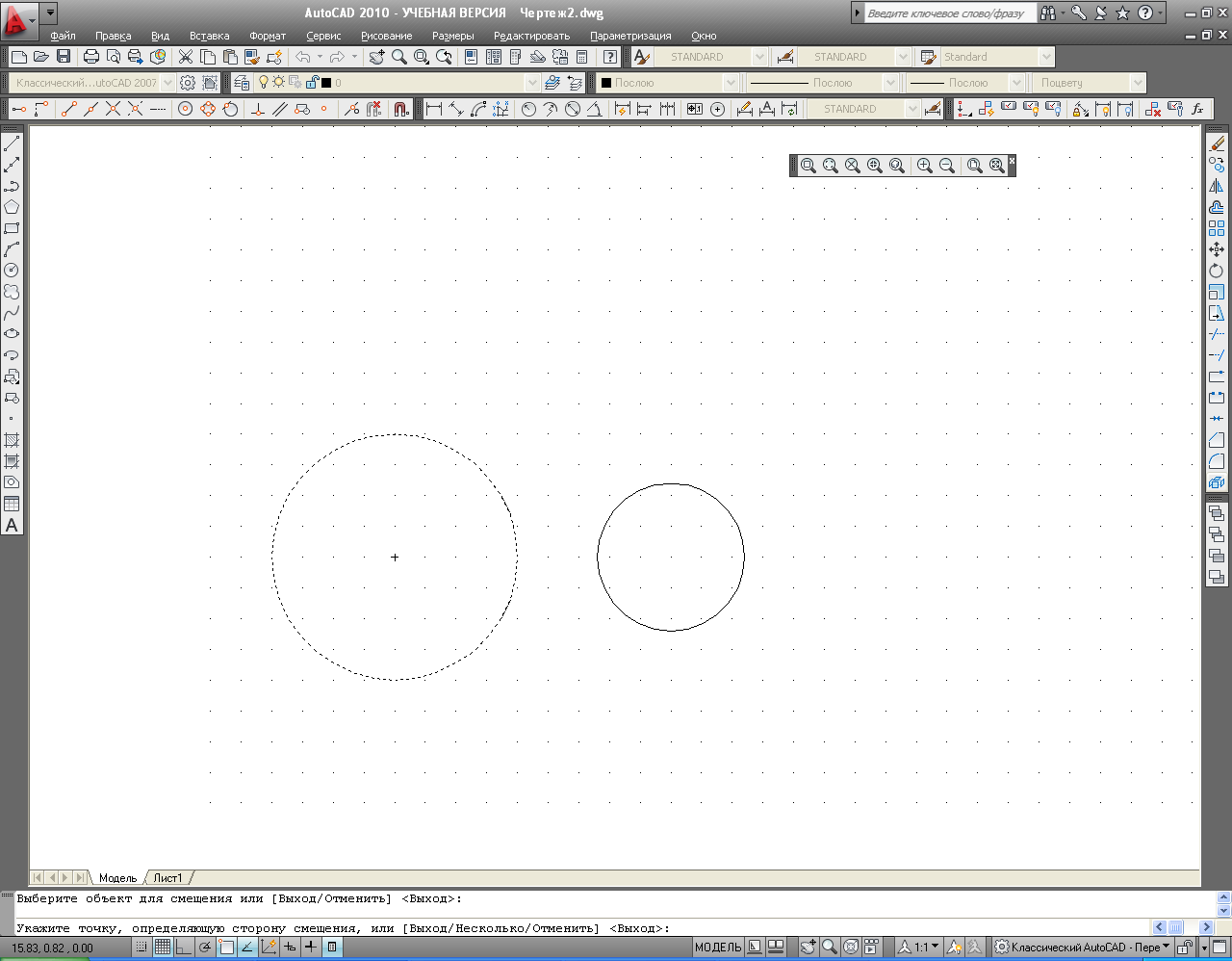Open the Рисование menu

(386, 36)
